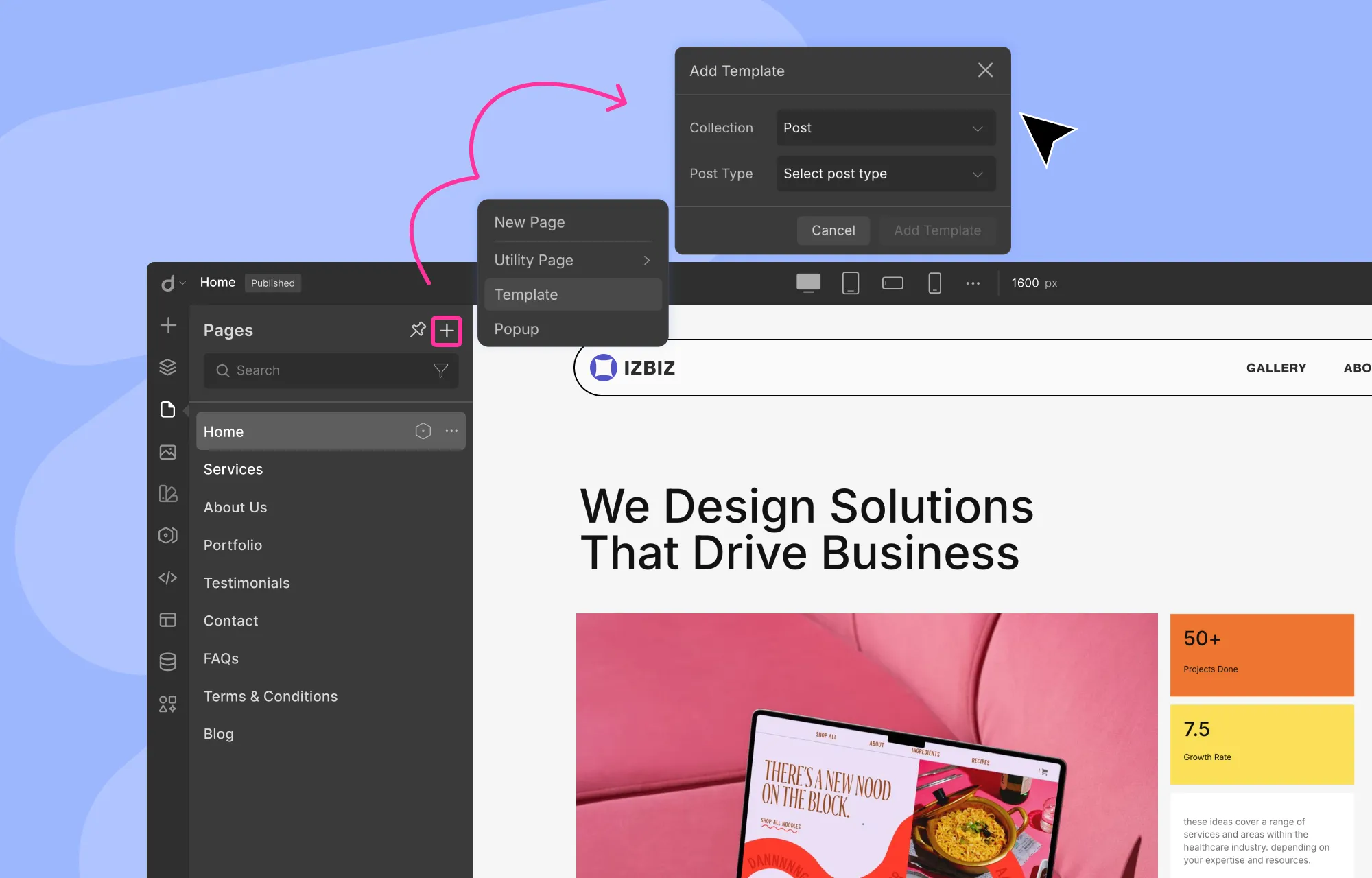Open the Pages panel icon in sidebar

coord(168,410)
